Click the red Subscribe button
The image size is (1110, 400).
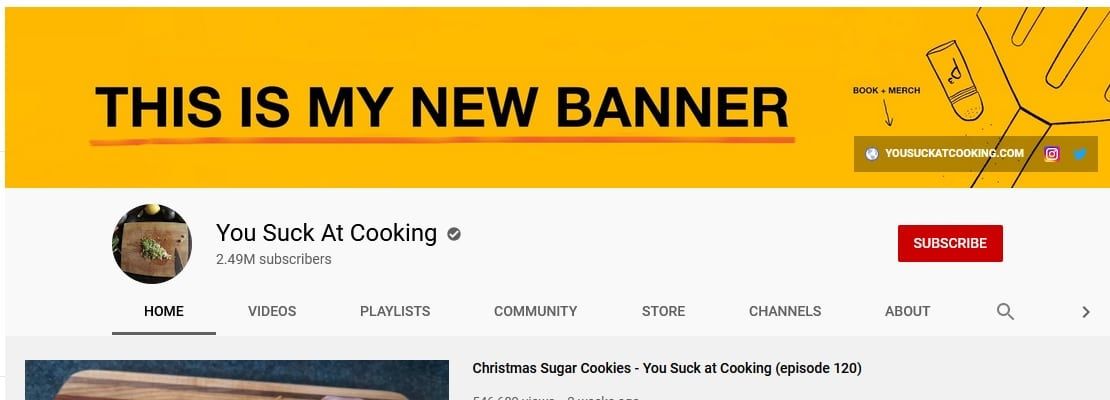click(950, 244)
